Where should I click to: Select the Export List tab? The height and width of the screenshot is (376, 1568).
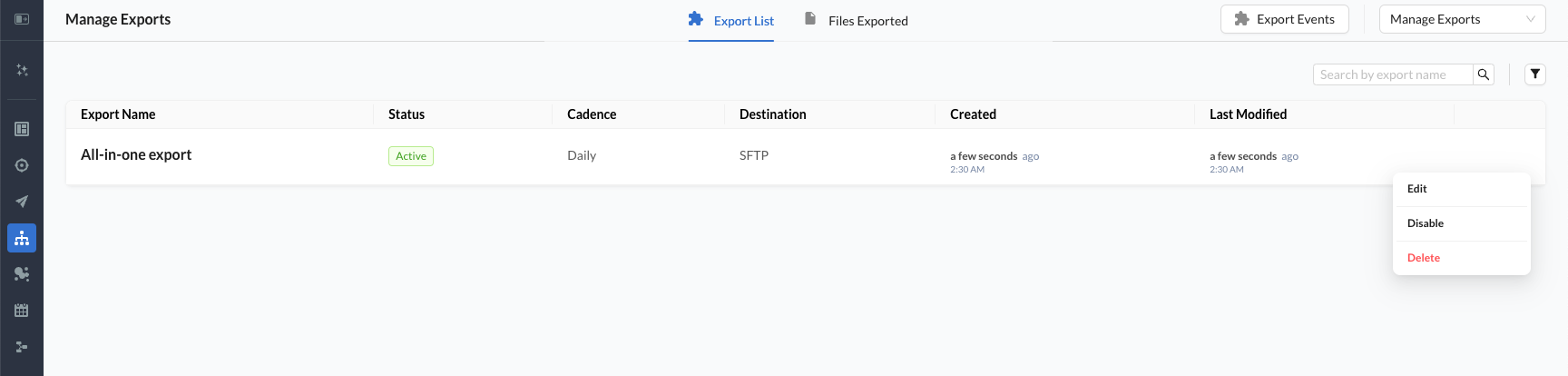tap(731, 20)
